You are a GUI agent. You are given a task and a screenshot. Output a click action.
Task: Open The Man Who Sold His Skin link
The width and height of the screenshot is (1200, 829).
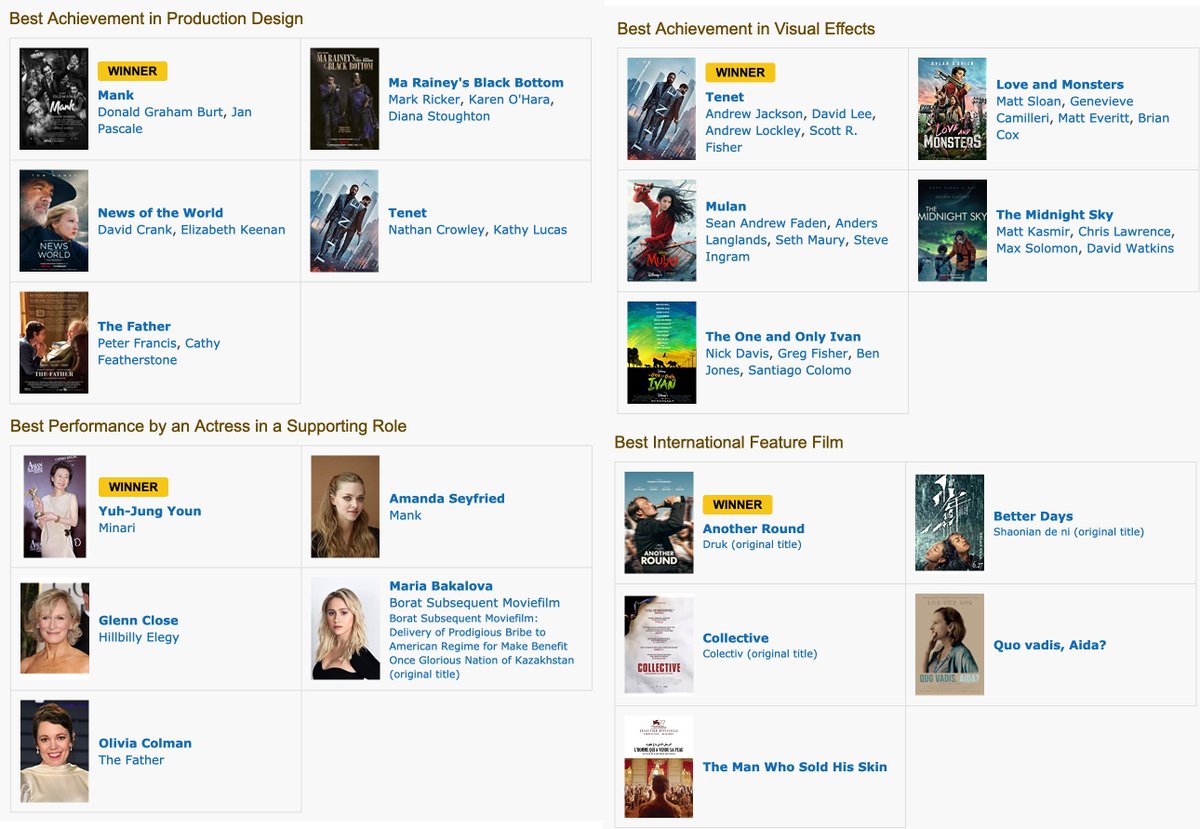(795, 767)
